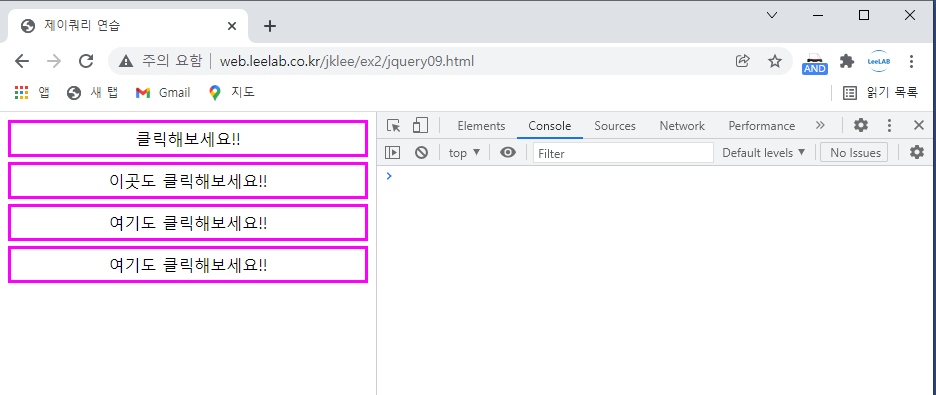Open the LeeLAB profile avatar
Screen dimensions: 936x395
(x=879, y=61)
